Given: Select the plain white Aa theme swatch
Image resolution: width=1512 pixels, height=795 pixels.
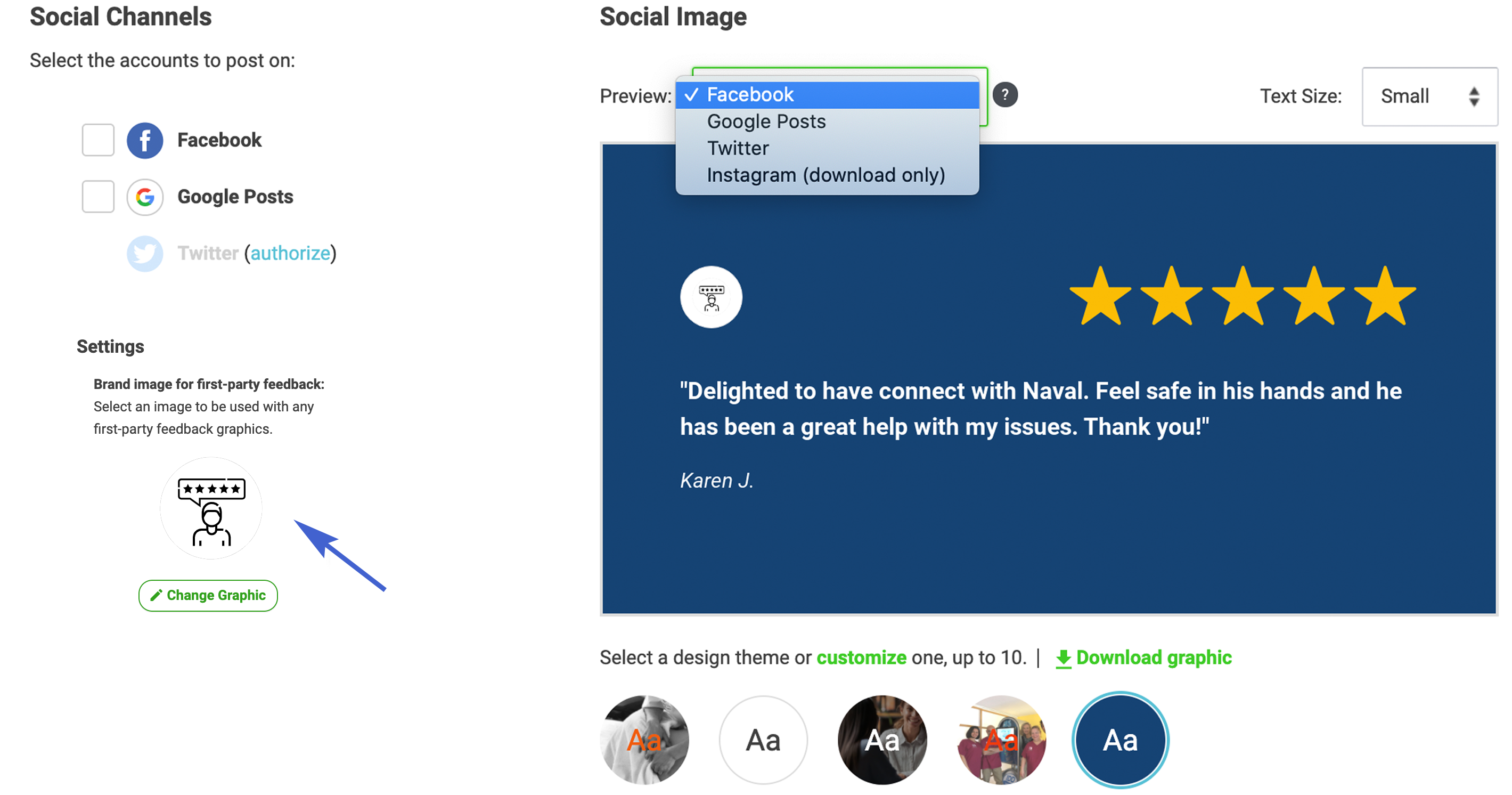Looking at the screenshot, I should [763, 740].
